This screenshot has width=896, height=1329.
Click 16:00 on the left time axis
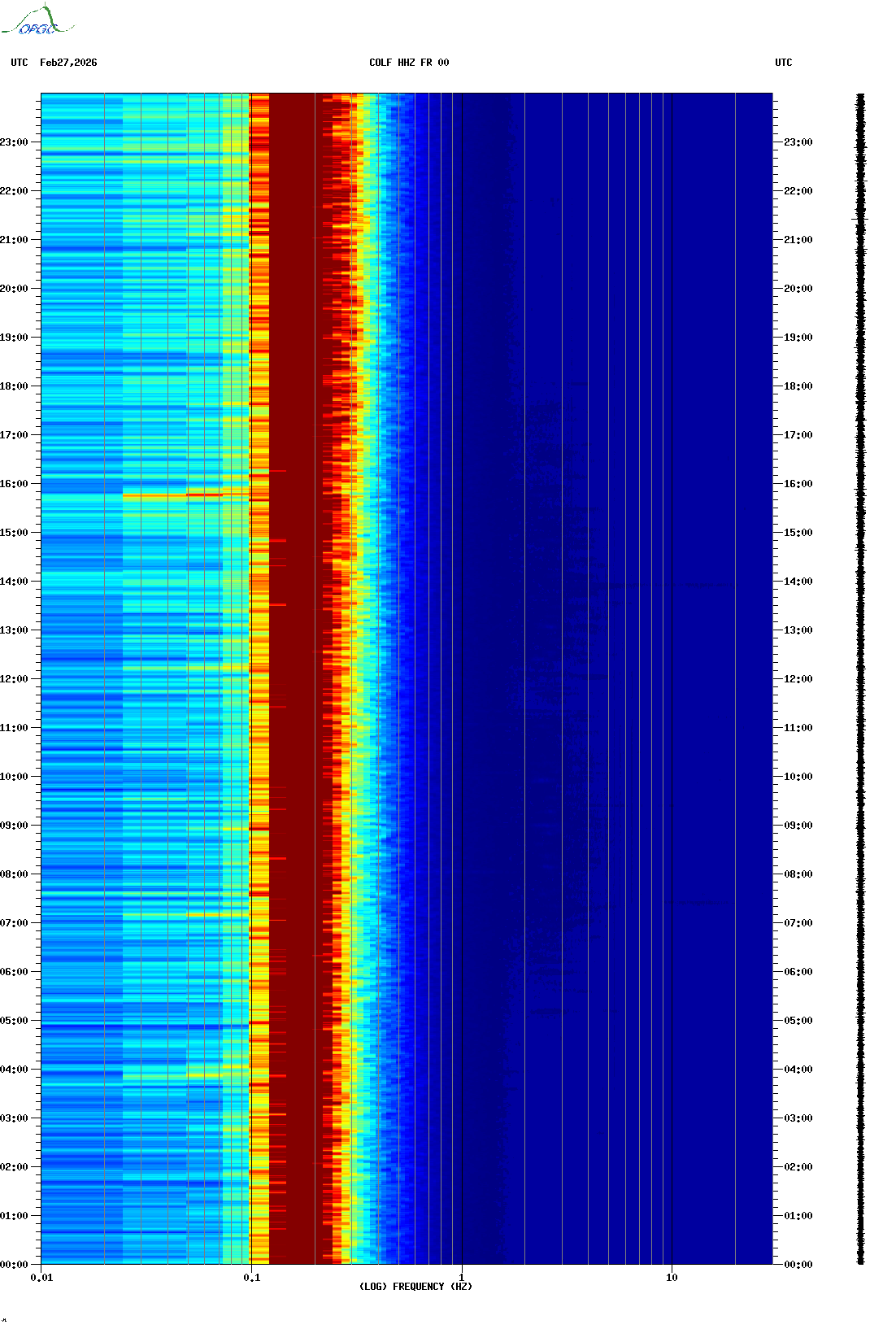(x=14, y=484)
